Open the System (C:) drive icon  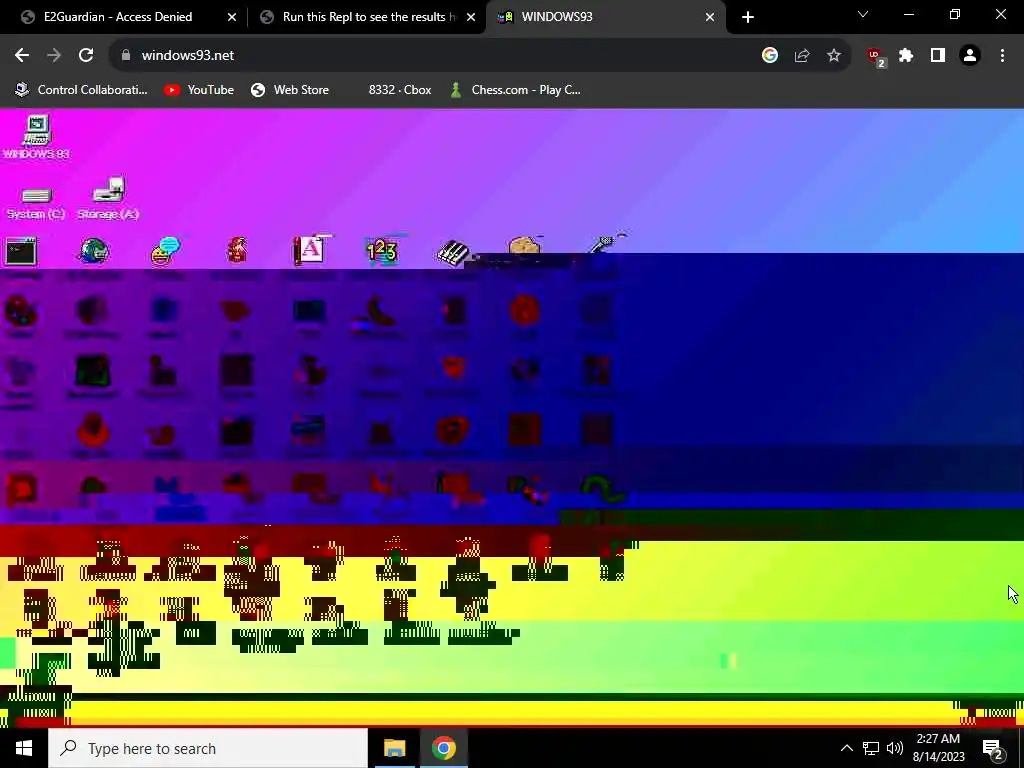tap(36, 202)
